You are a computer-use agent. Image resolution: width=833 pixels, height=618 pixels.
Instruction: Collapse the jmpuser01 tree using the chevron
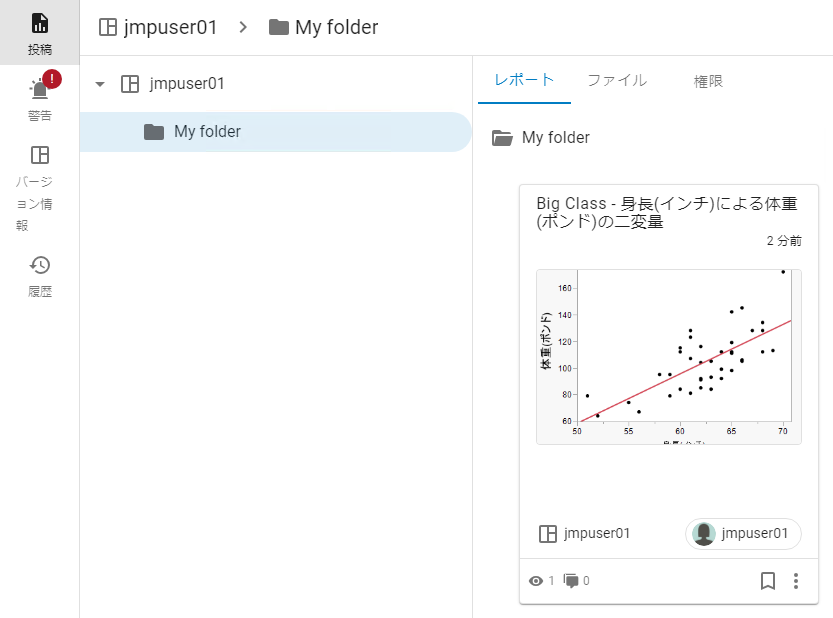pyautogui.click(x=98, y=85)
